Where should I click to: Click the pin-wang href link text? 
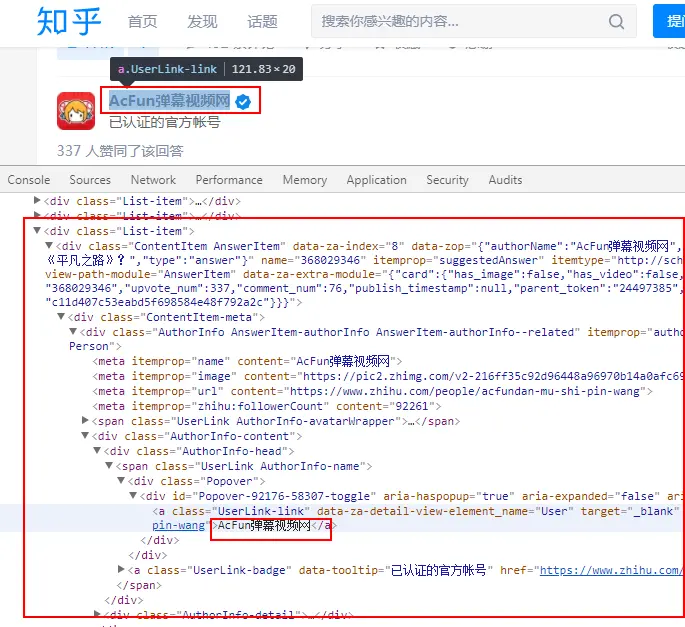coord(179,526)
